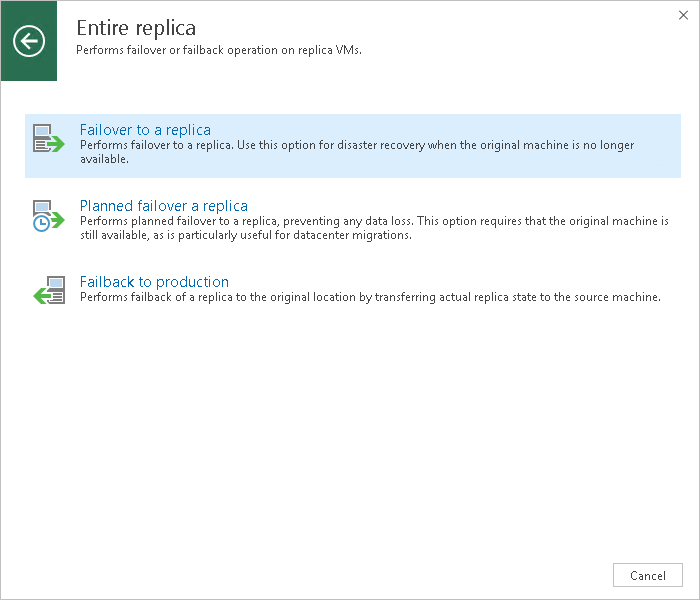
Task: Click the Failback to production icon
Action: [48, 291]
